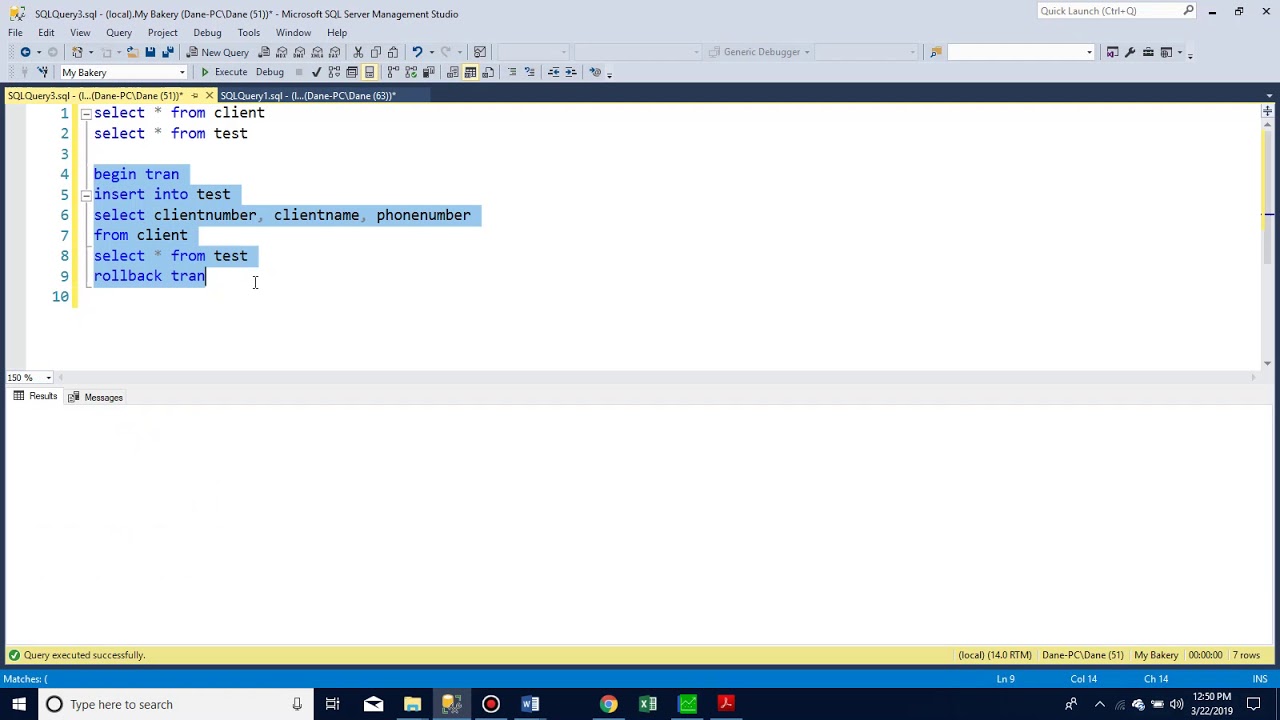Screen dimensions: 1280x720
Task: Open Google Chrome from the taskbar
Action: (608, 704)
